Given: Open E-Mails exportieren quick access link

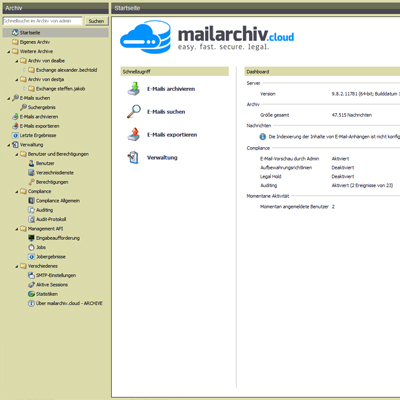Looking at the screenshot, I should coord(172,135).
